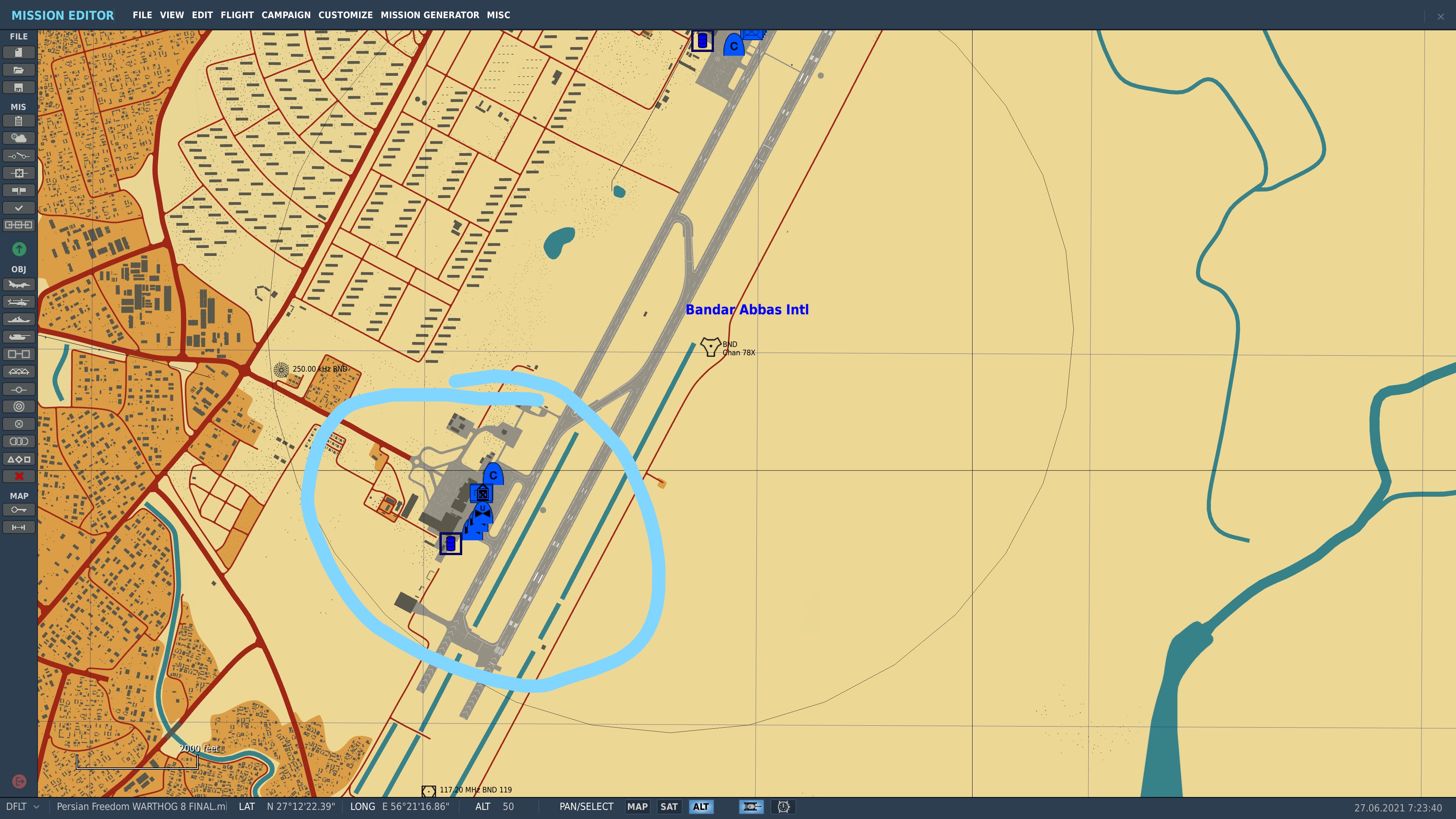Switch map layer to MAP mode
This screenshot has height=819, width=1456.
click(637, 806)
